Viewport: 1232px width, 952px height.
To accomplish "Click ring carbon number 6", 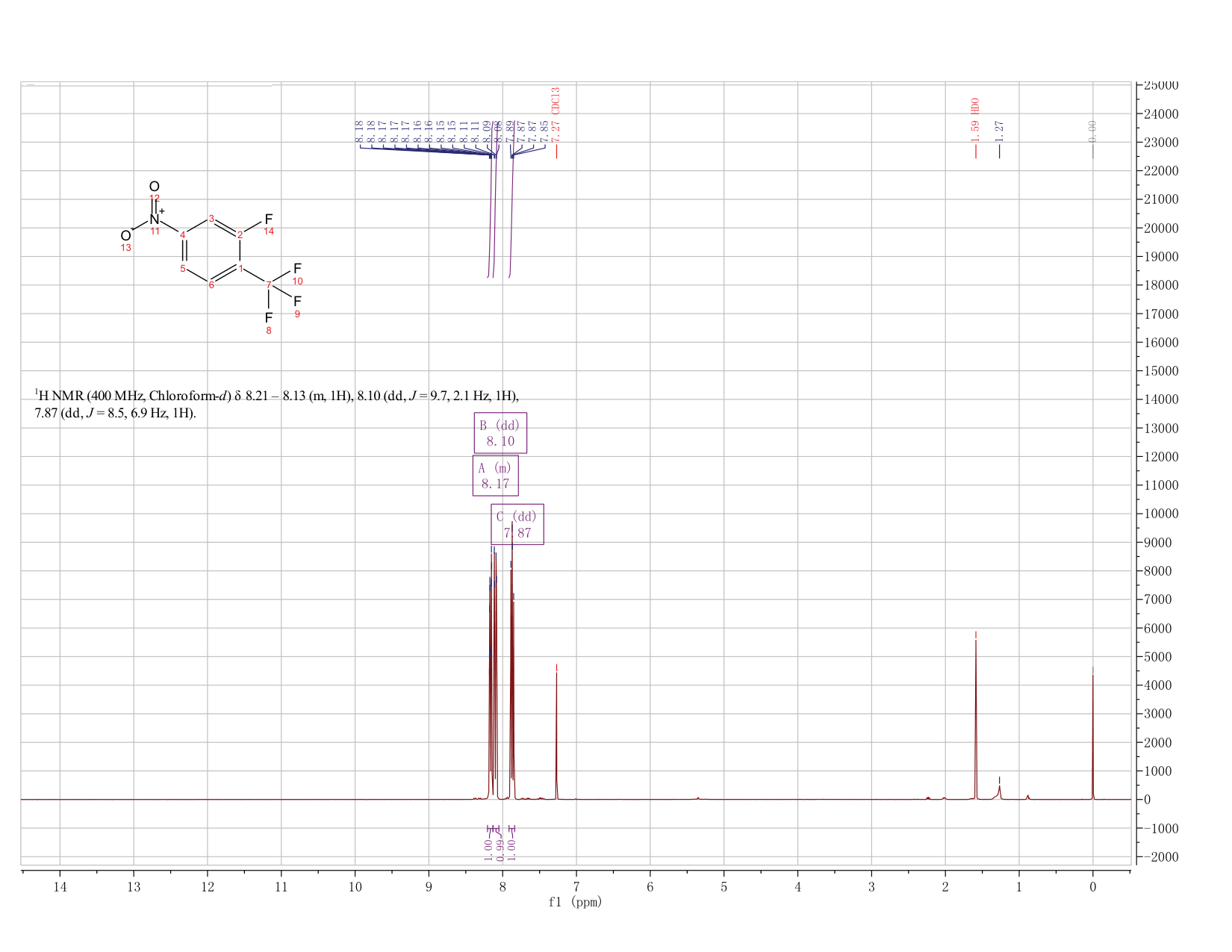I will pyautogui.click(x=211, y=284).
